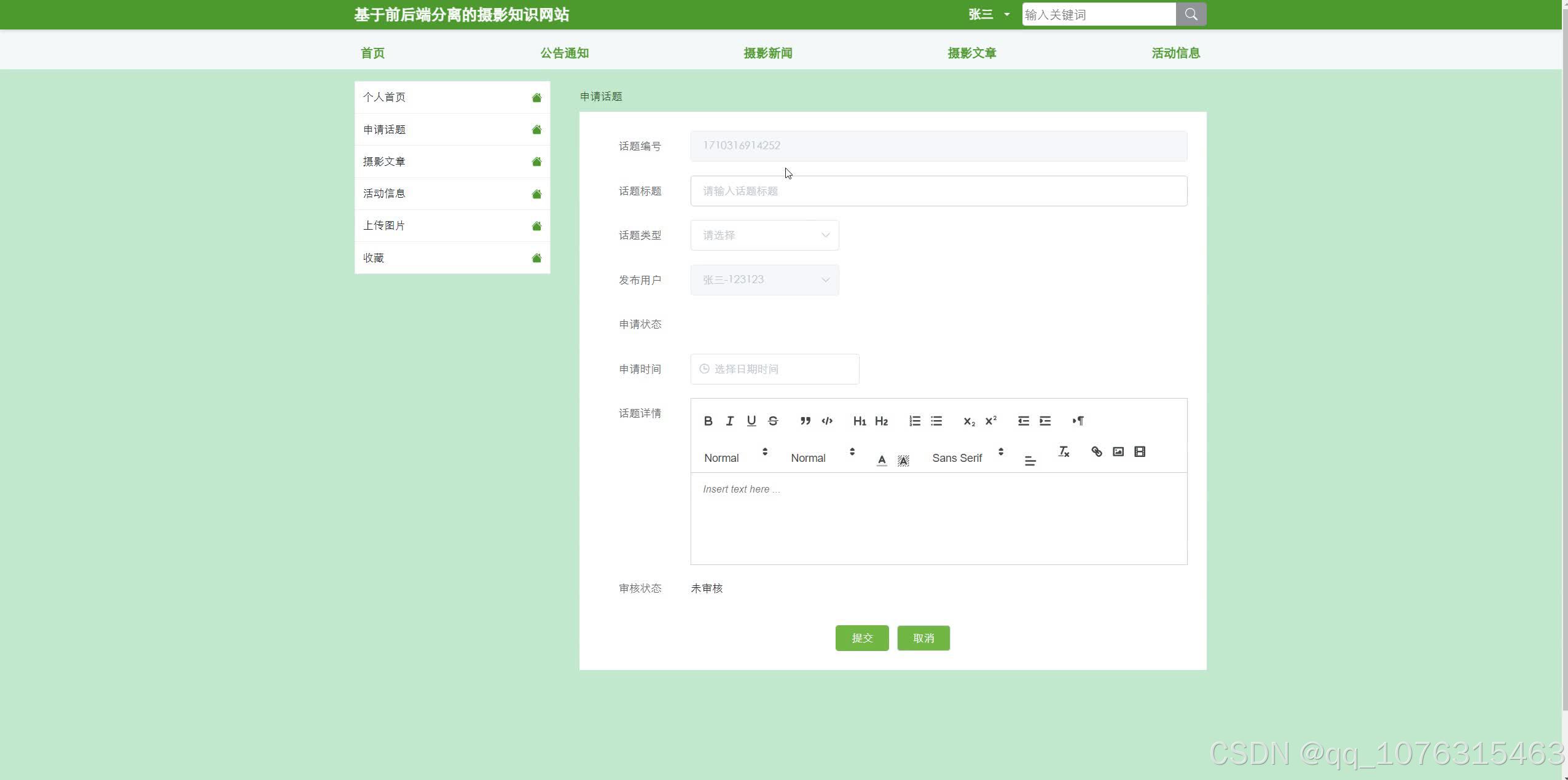Image resolution: width=1568 pixels, height=780 pixels.
Task: Toggle bold formatting in the editor
Action: (708, 421)
